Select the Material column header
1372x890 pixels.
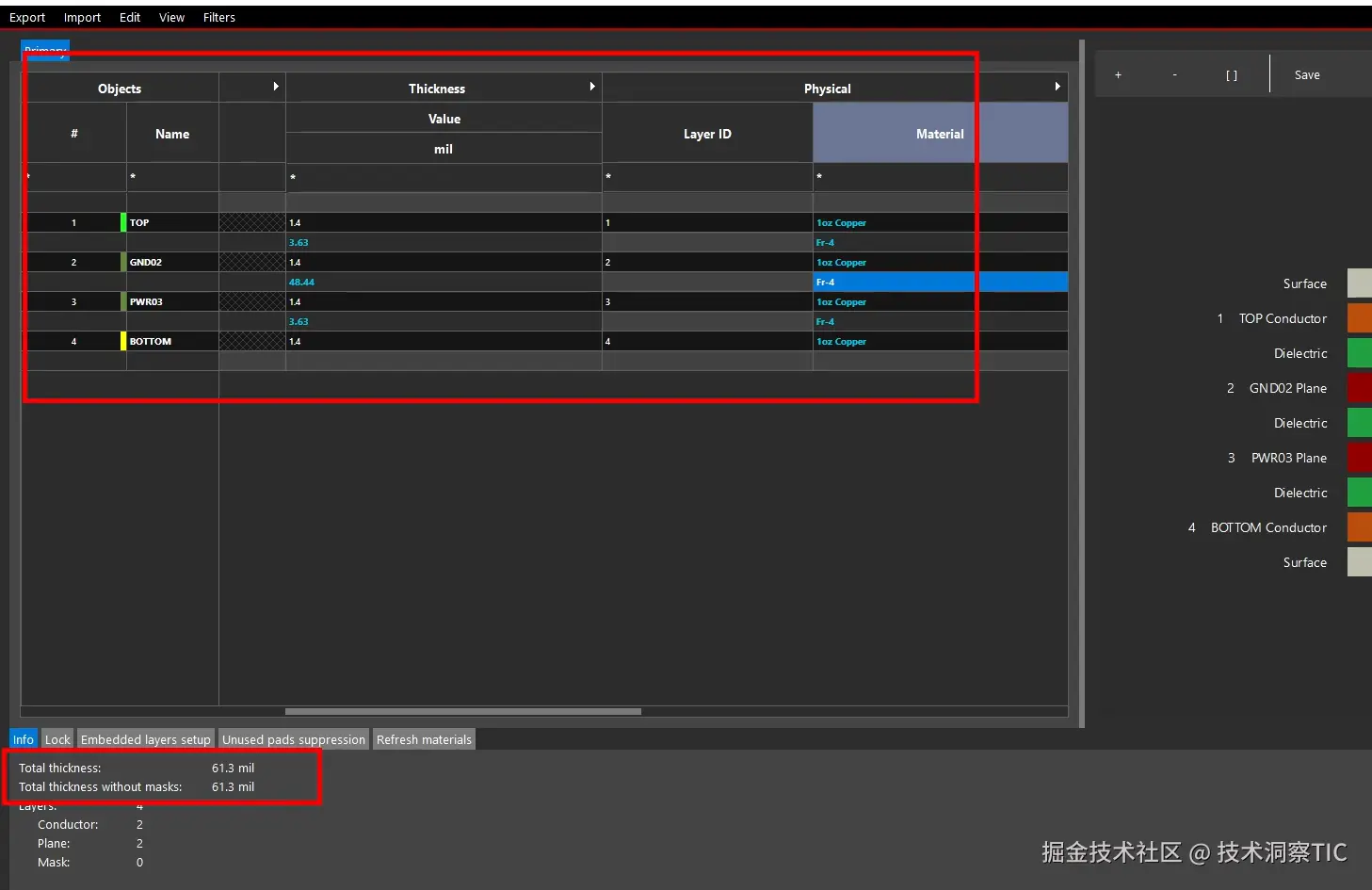pos(940,134)
